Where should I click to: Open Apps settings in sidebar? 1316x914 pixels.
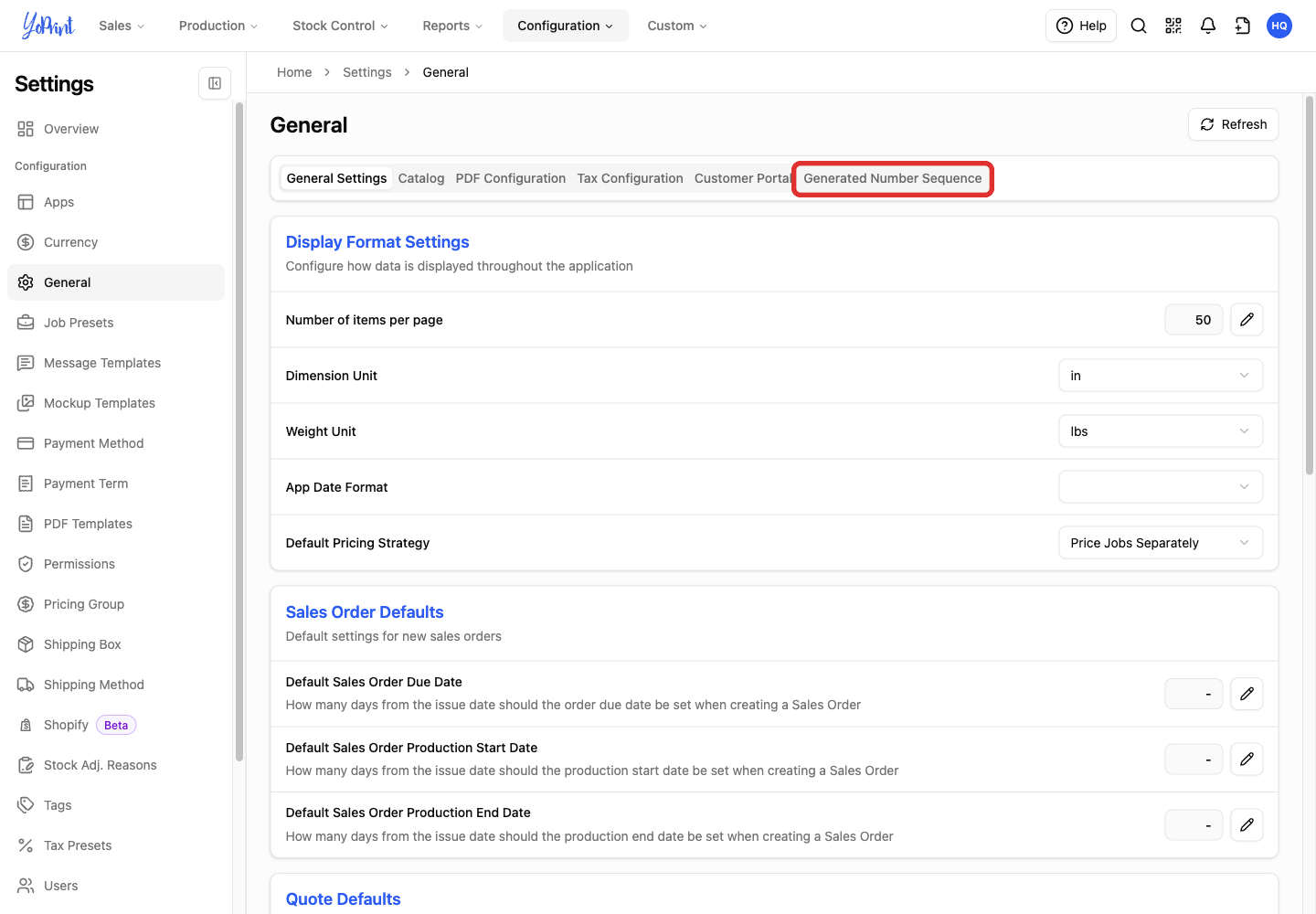(116, 202)
